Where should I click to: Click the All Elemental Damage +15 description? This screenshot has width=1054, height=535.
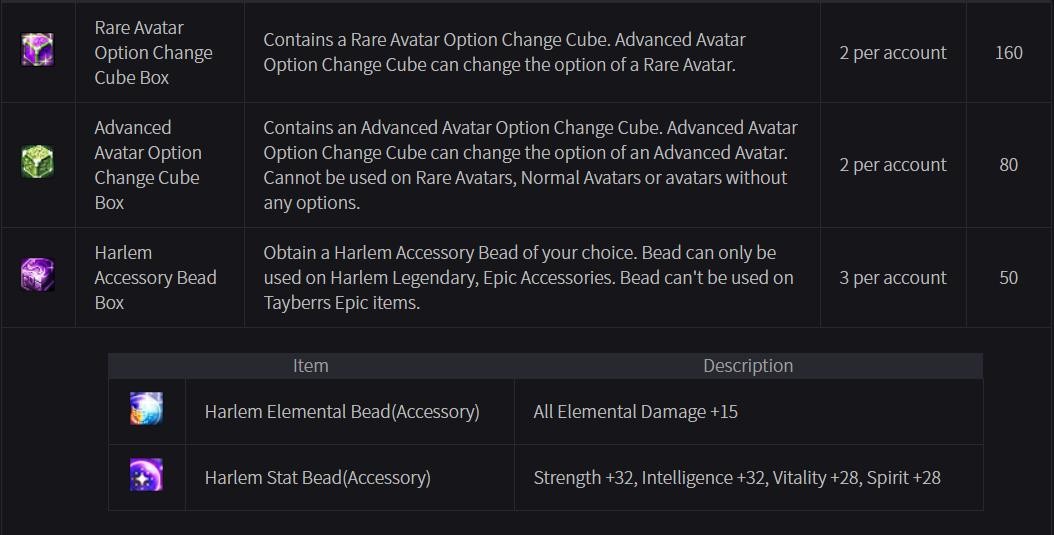point(635,411)
